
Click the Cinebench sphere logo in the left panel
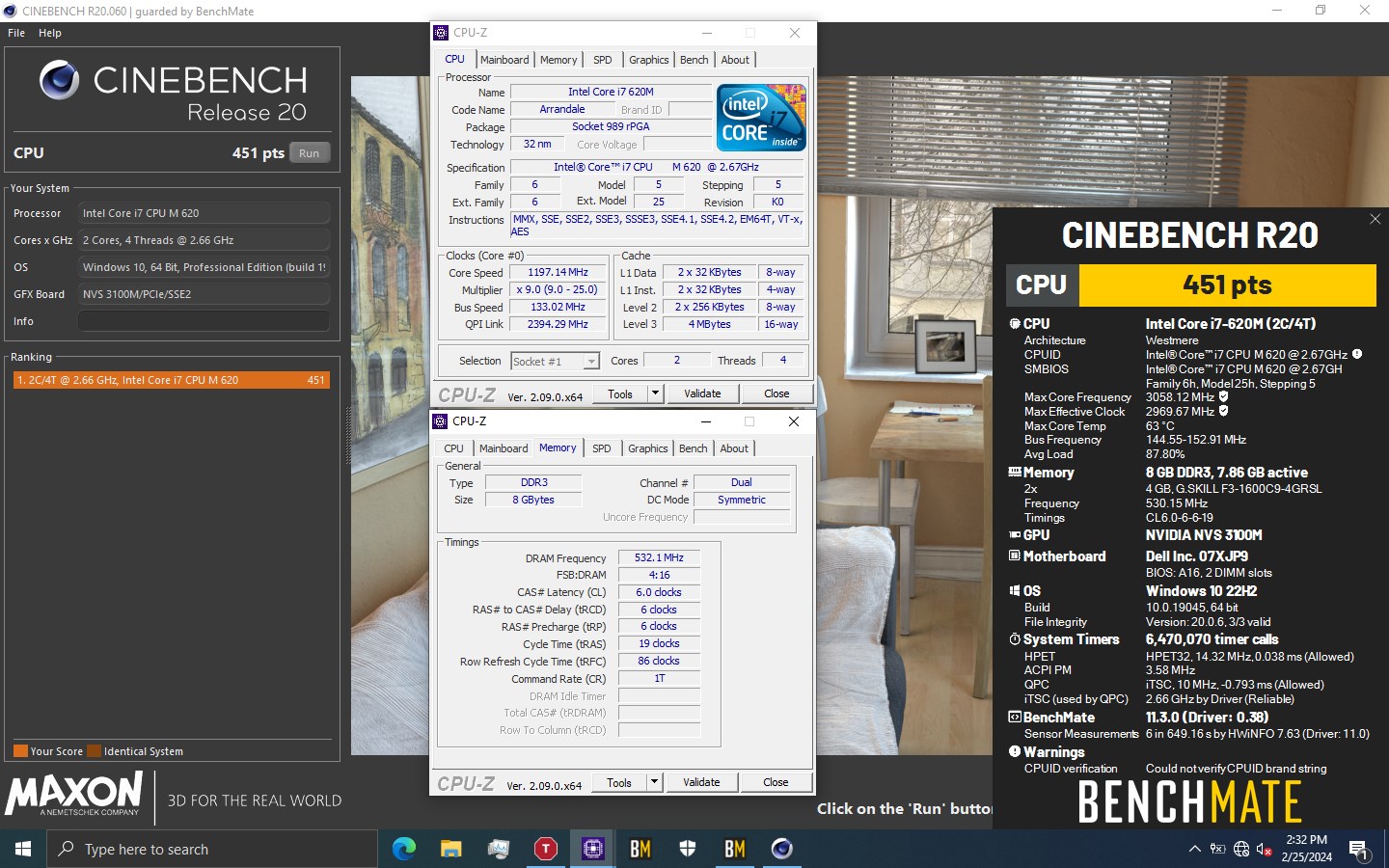(59, 80)
